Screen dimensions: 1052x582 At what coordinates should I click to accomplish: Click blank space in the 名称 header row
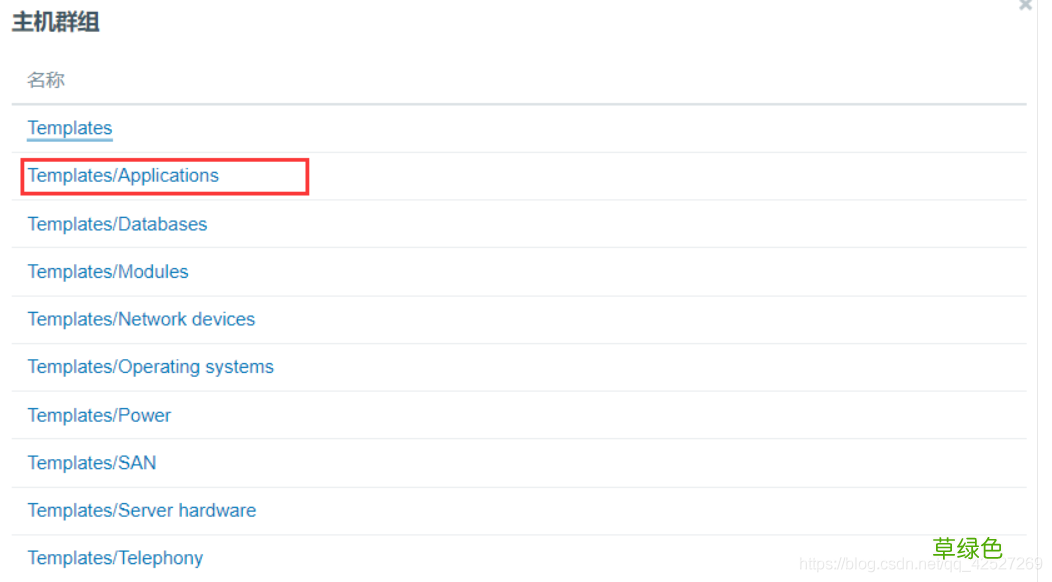(x=600, y=80)
